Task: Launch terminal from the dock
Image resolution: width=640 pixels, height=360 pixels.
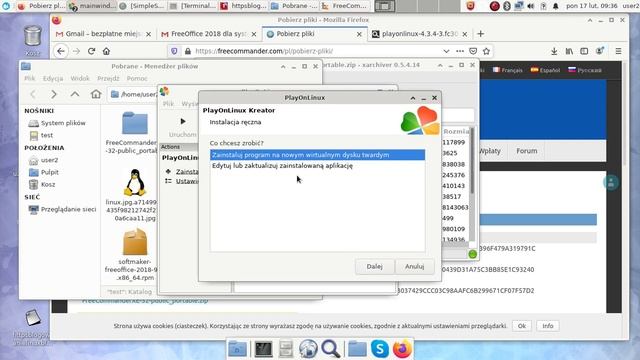Action: tap(263, 349)
